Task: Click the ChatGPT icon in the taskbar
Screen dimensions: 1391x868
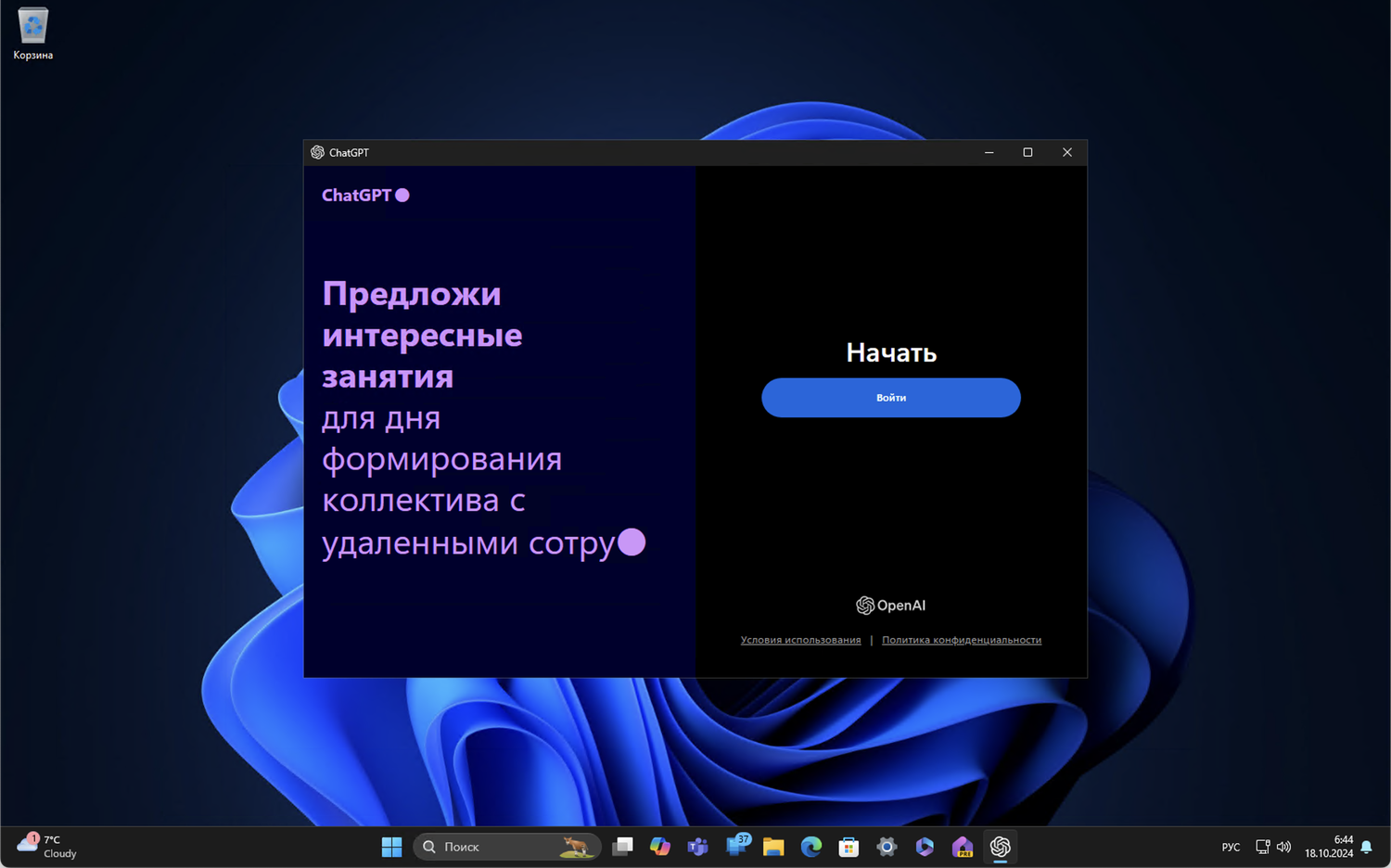Action: click(x=1000, y=847)
